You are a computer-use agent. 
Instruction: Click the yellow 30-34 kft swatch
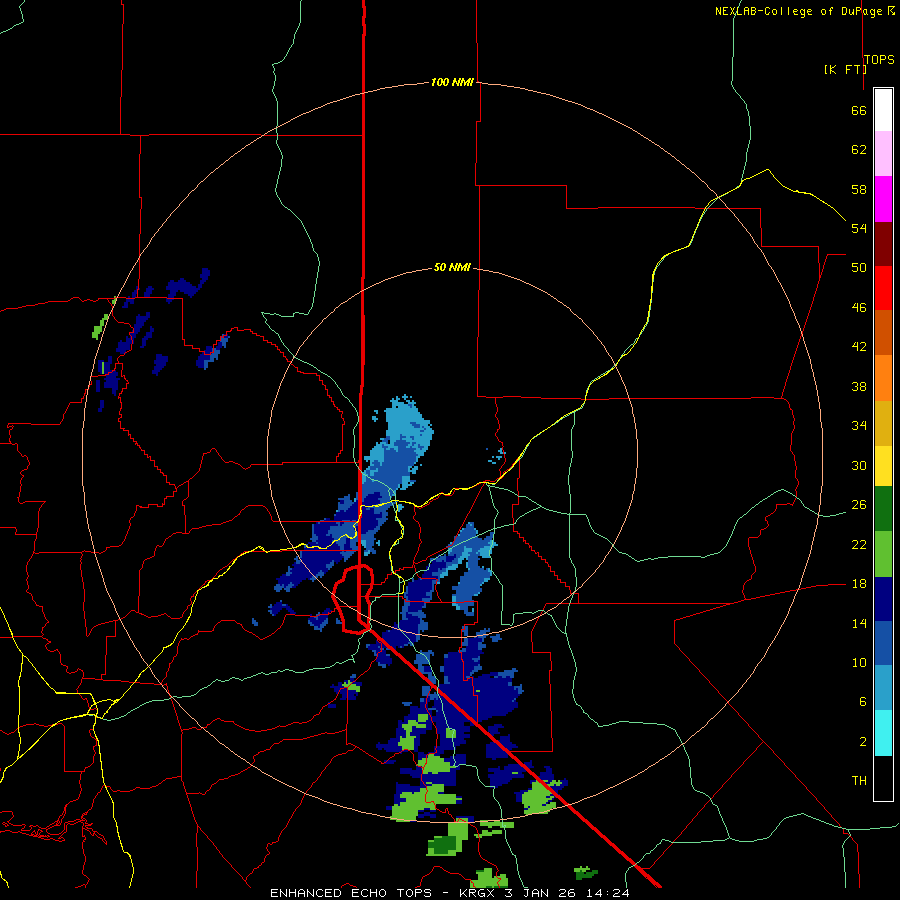coord(883,466)
